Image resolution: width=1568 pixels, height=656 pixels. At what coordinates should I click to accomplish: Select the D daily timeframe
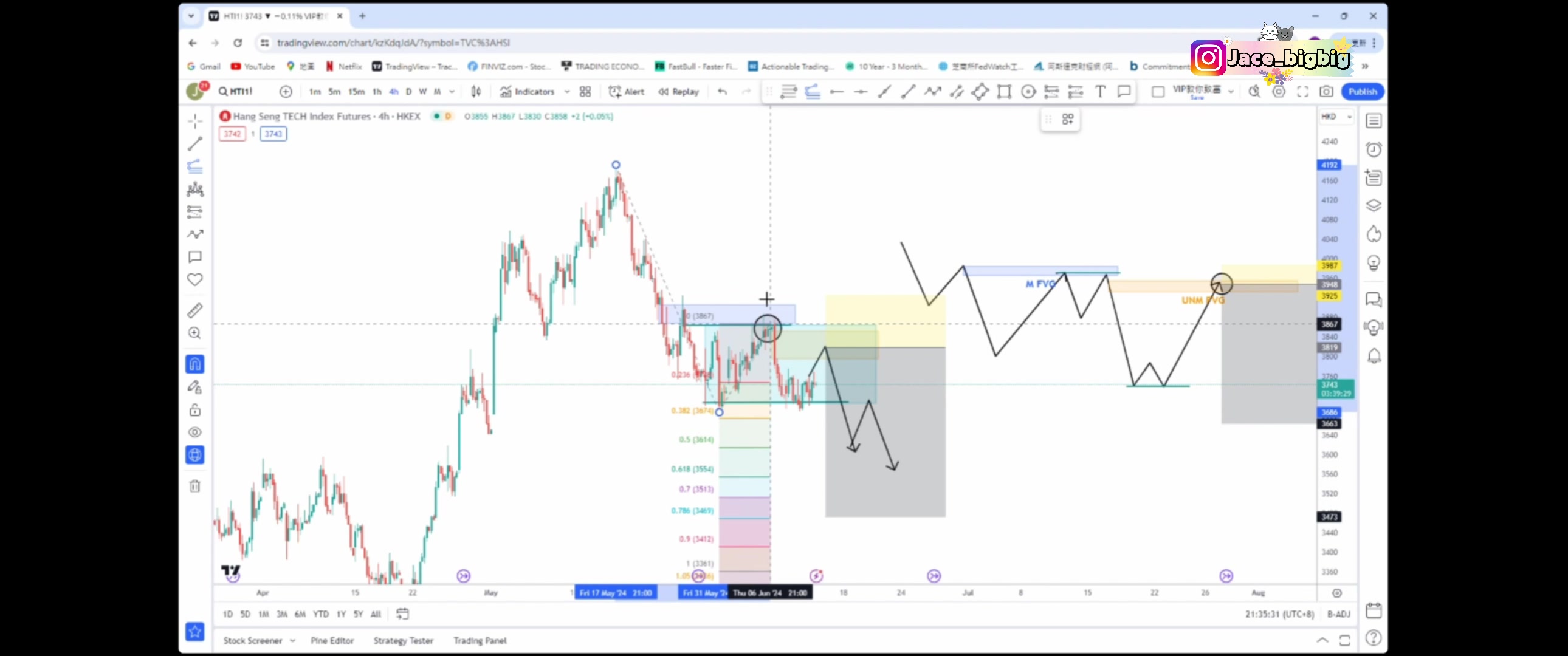[408, 91]
